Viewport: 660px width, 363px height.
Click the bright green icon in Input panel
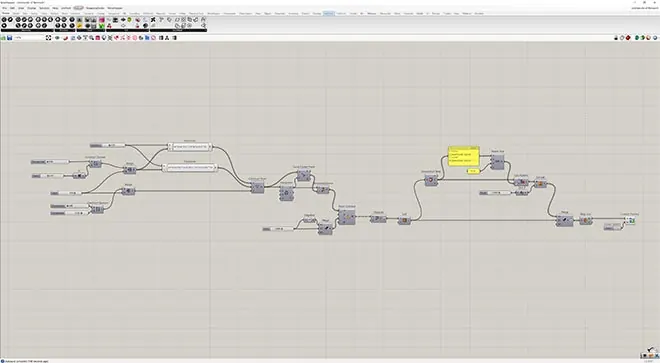tap(101, 26)
